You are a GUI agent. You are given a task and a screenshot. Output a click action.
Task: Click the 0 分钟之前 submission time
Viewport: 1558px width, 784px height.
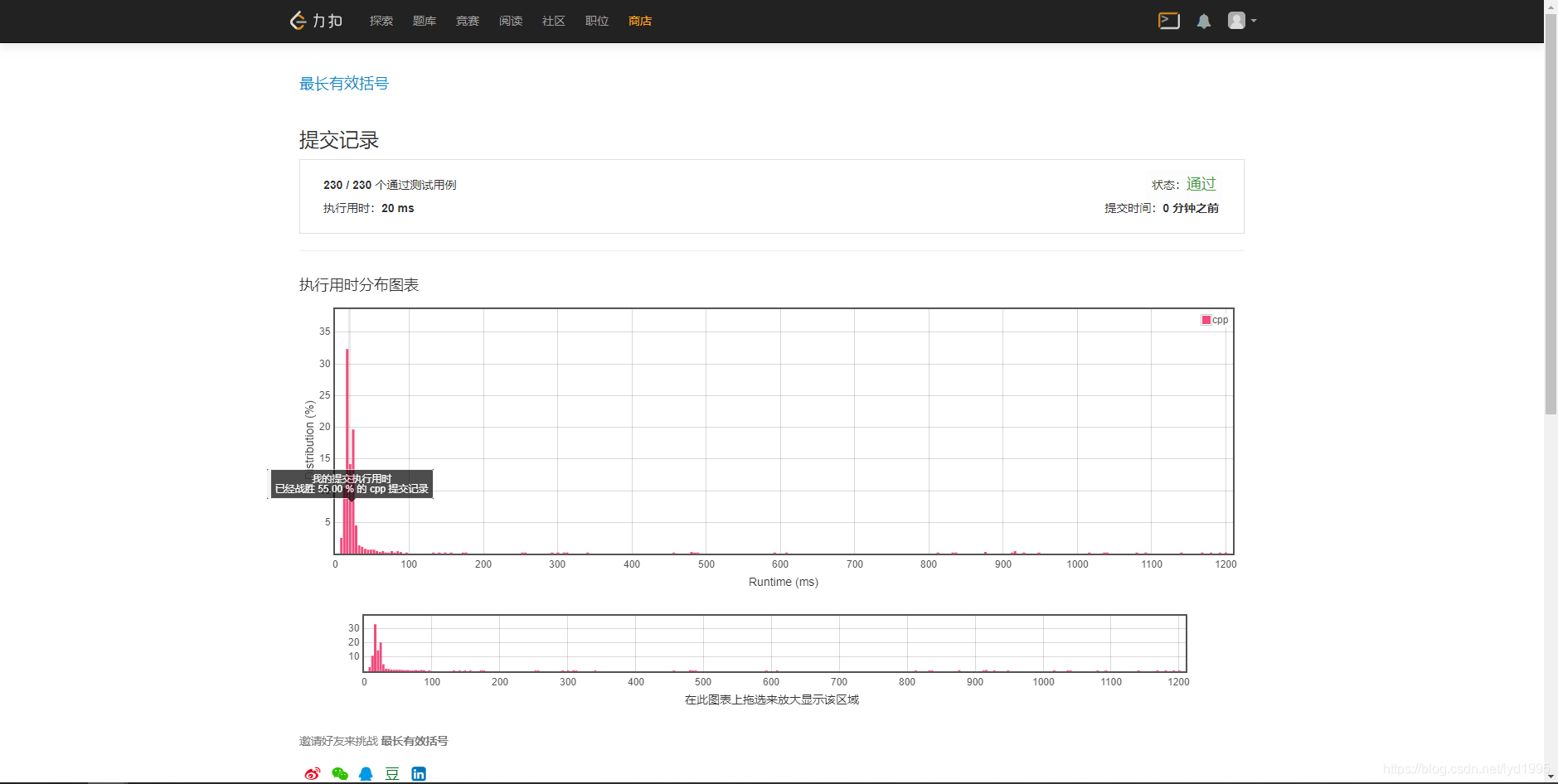click(1191, 208)
